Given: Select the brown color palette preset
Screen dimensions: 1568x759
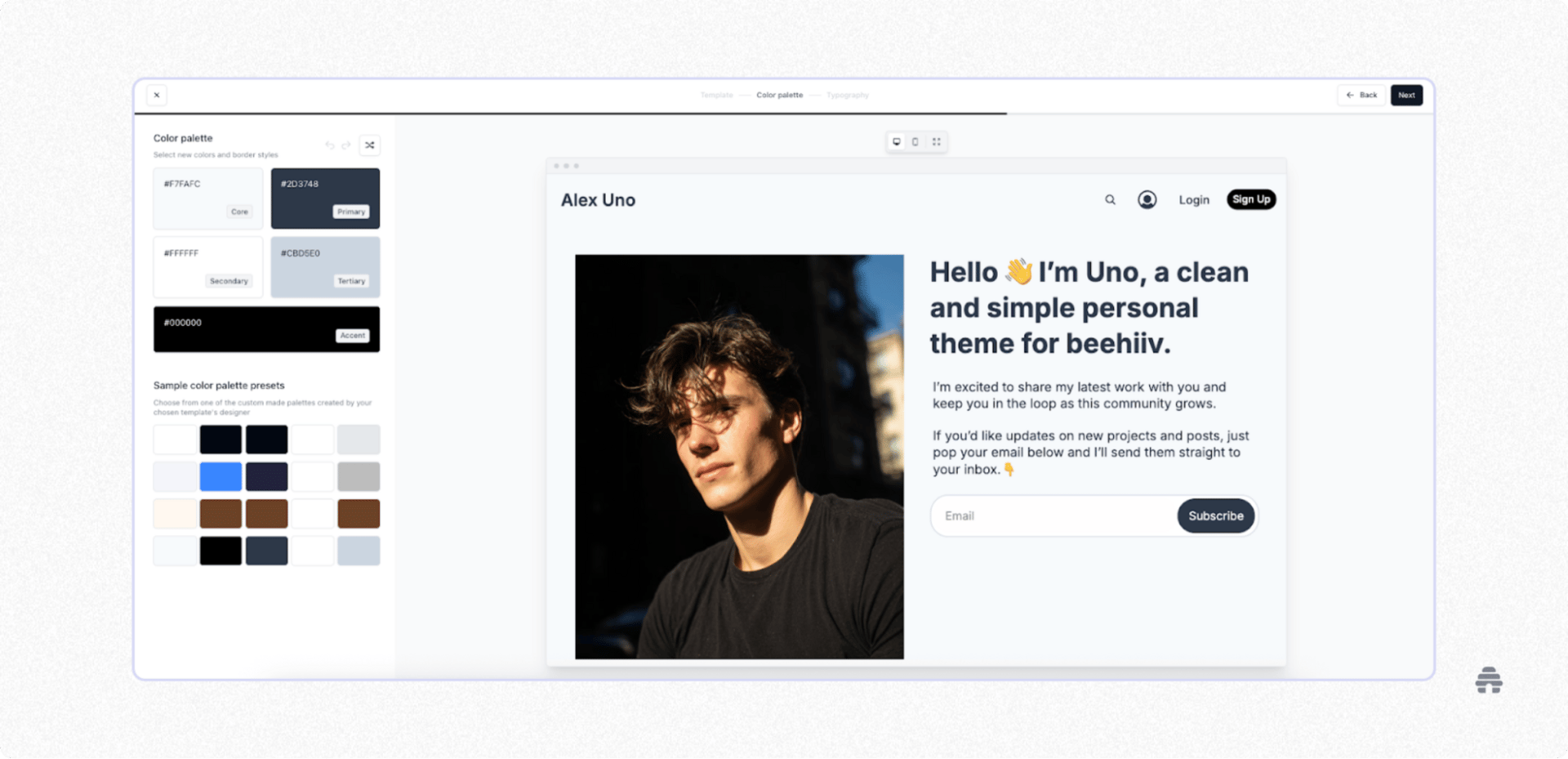Looking at the screenshot, I should (220, 513).
